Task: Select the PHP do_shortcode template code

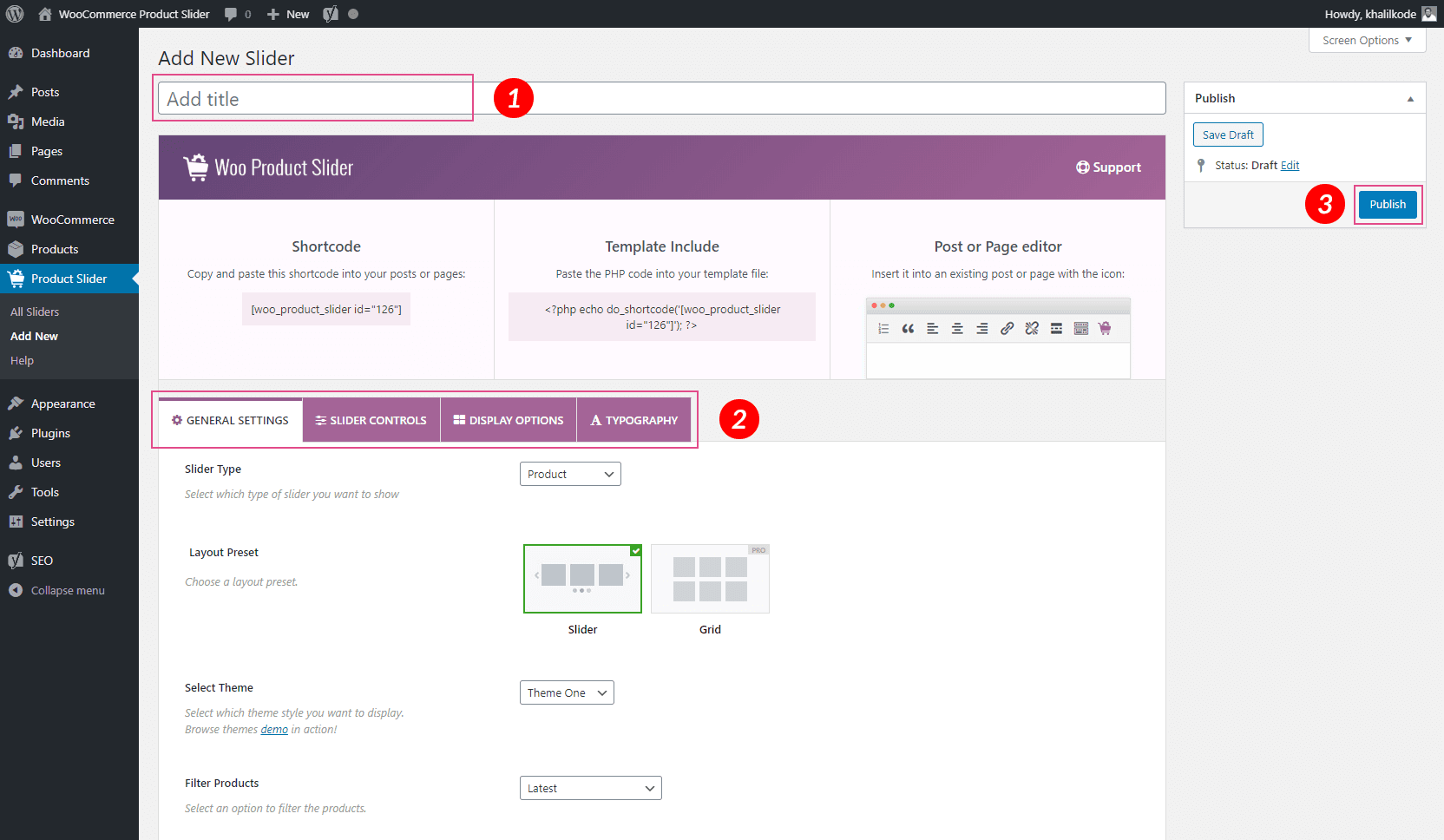Action: click(662, 317)
